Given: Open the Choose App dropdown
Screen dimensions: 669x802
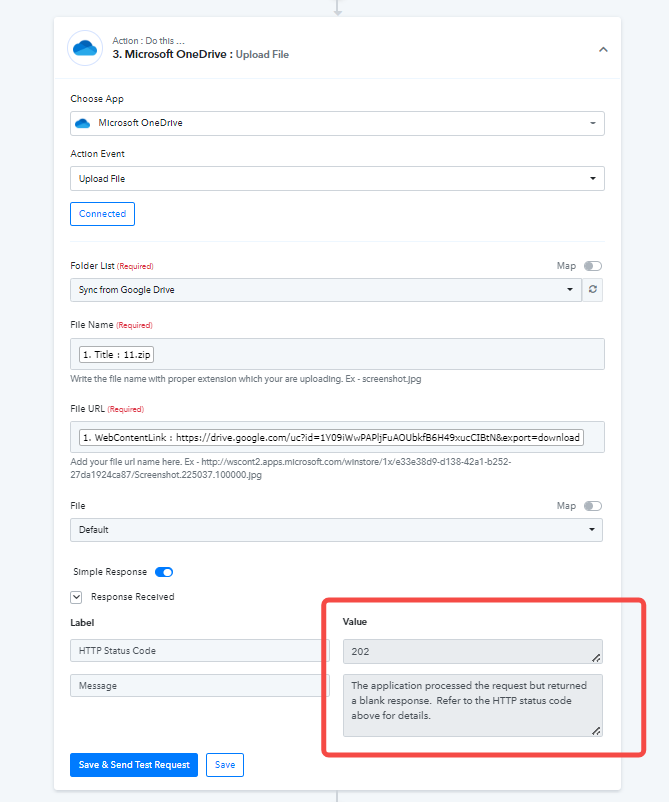Looking at the screenshot, I should (337, 123).
